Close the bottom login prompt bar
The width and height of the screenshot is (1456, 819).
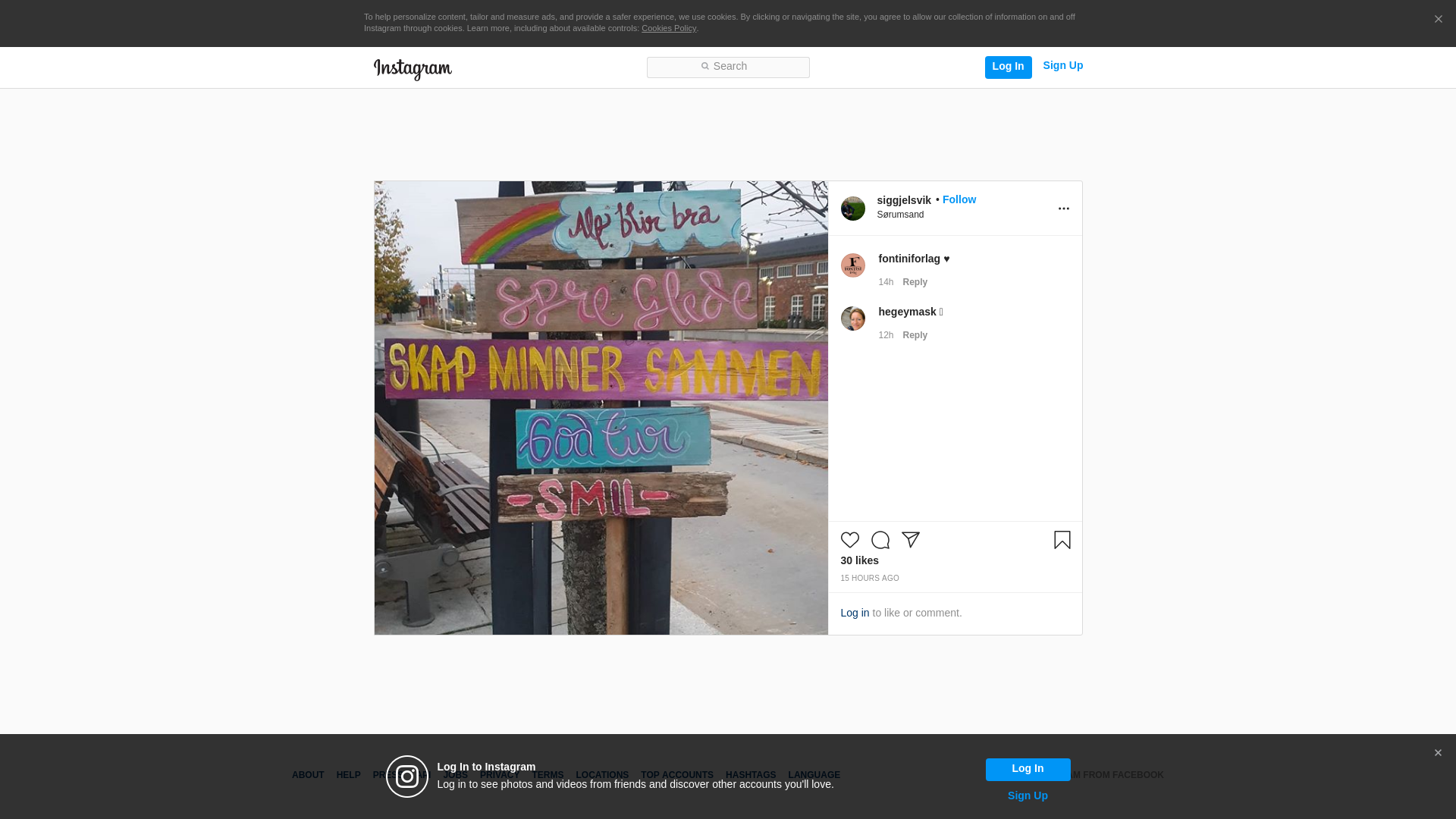coord(1438,753)
